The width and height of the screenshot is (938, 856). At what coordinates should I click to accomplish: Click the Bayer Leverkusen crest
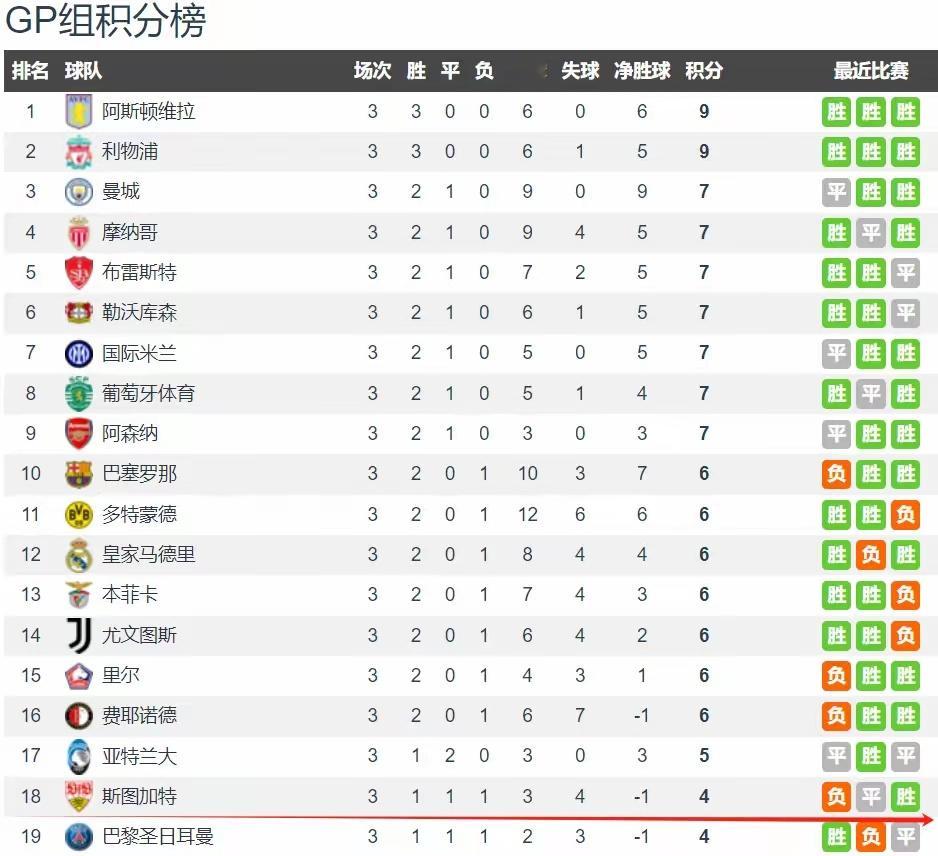pos(78,312)
